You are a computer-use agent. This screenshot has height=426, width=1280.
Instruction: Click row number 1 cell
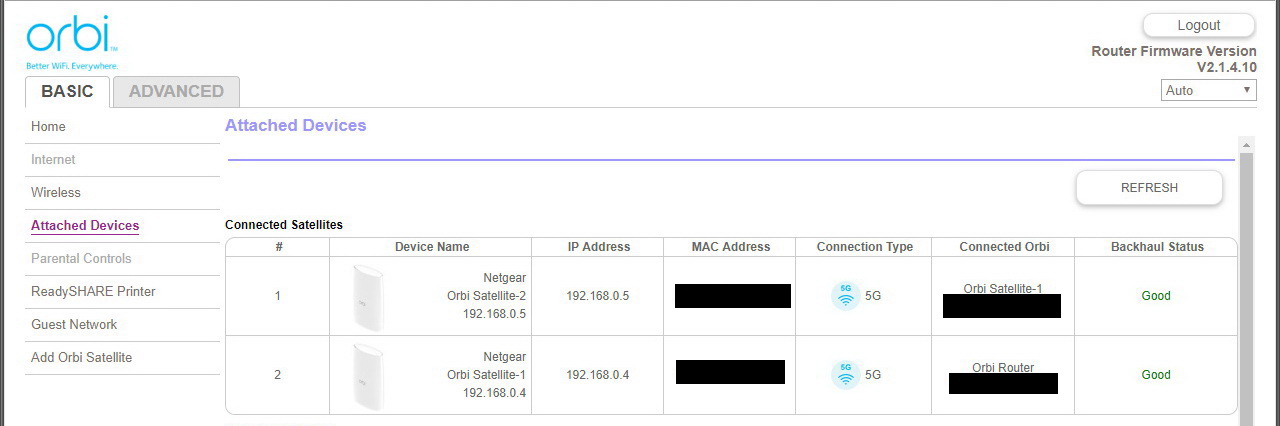[278, 296]
